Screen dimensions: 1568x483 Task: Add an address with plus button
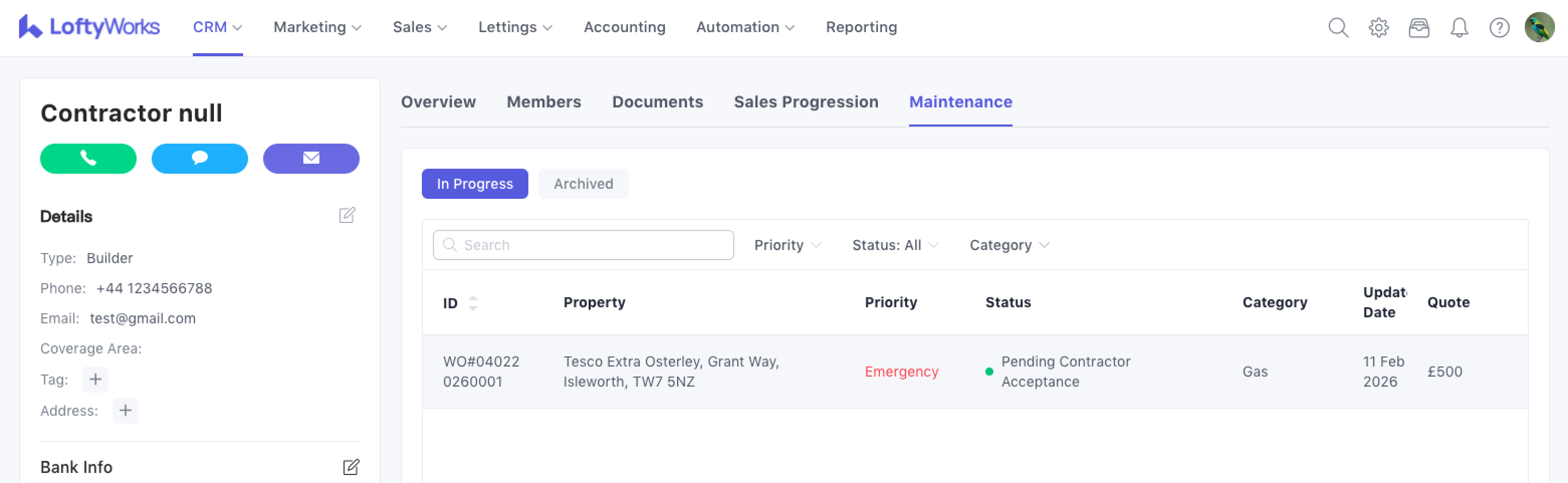click(x=126, y=411)
